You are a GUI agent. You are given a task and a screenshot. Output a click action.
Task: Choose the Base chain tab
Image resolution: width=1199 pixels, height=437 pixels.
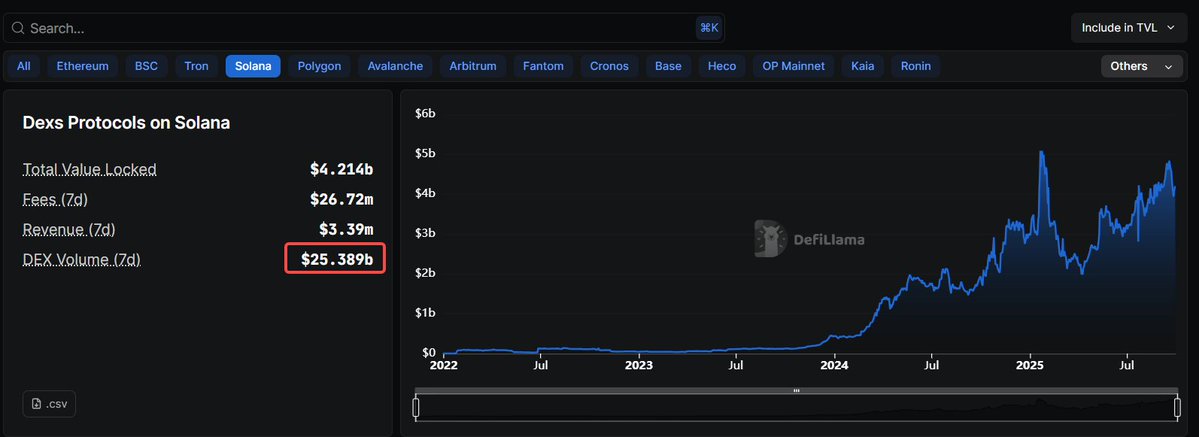[x=668, y=66]
